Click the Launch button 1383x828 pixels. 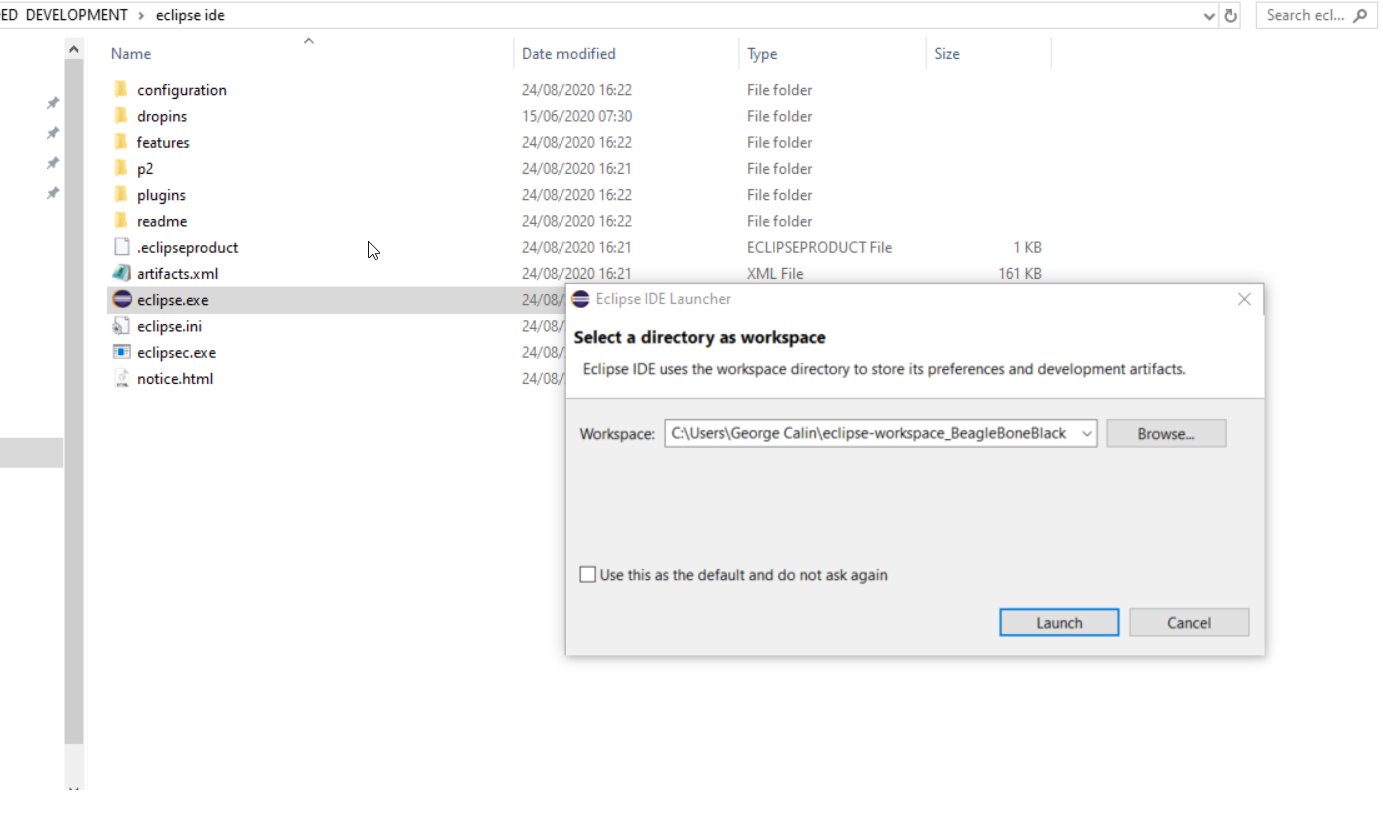(1059, 622)
